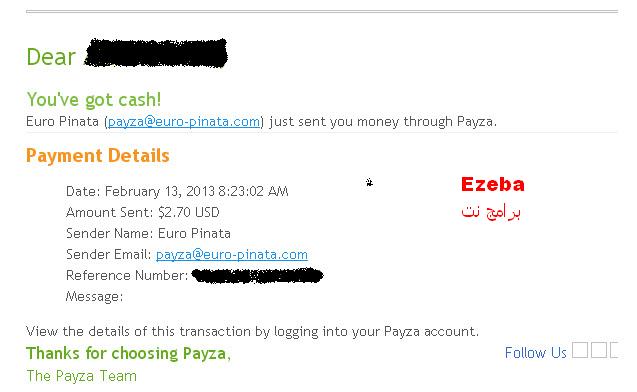Click the first Follow Us social icon
The width and height of the screenshot is (637, 392).
point(580,350)
